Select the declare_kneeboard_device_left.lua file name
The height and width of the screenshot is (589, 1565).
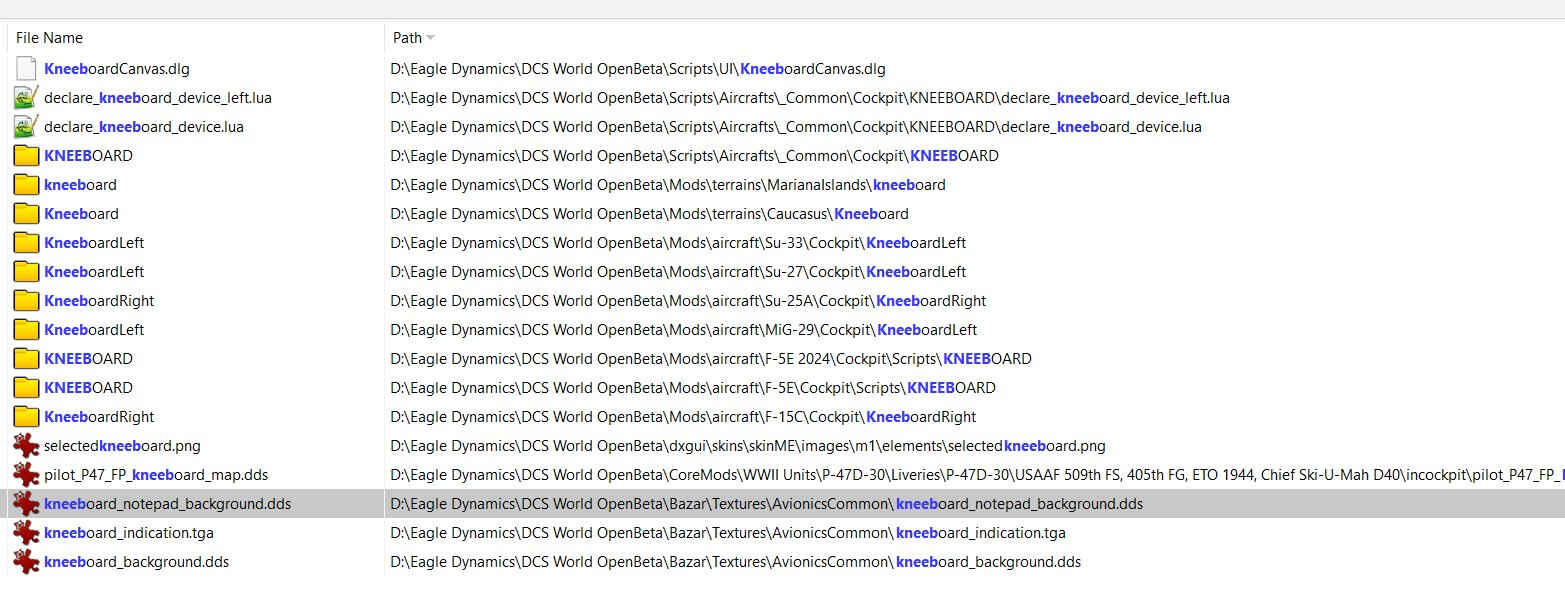tap(158, 98)
